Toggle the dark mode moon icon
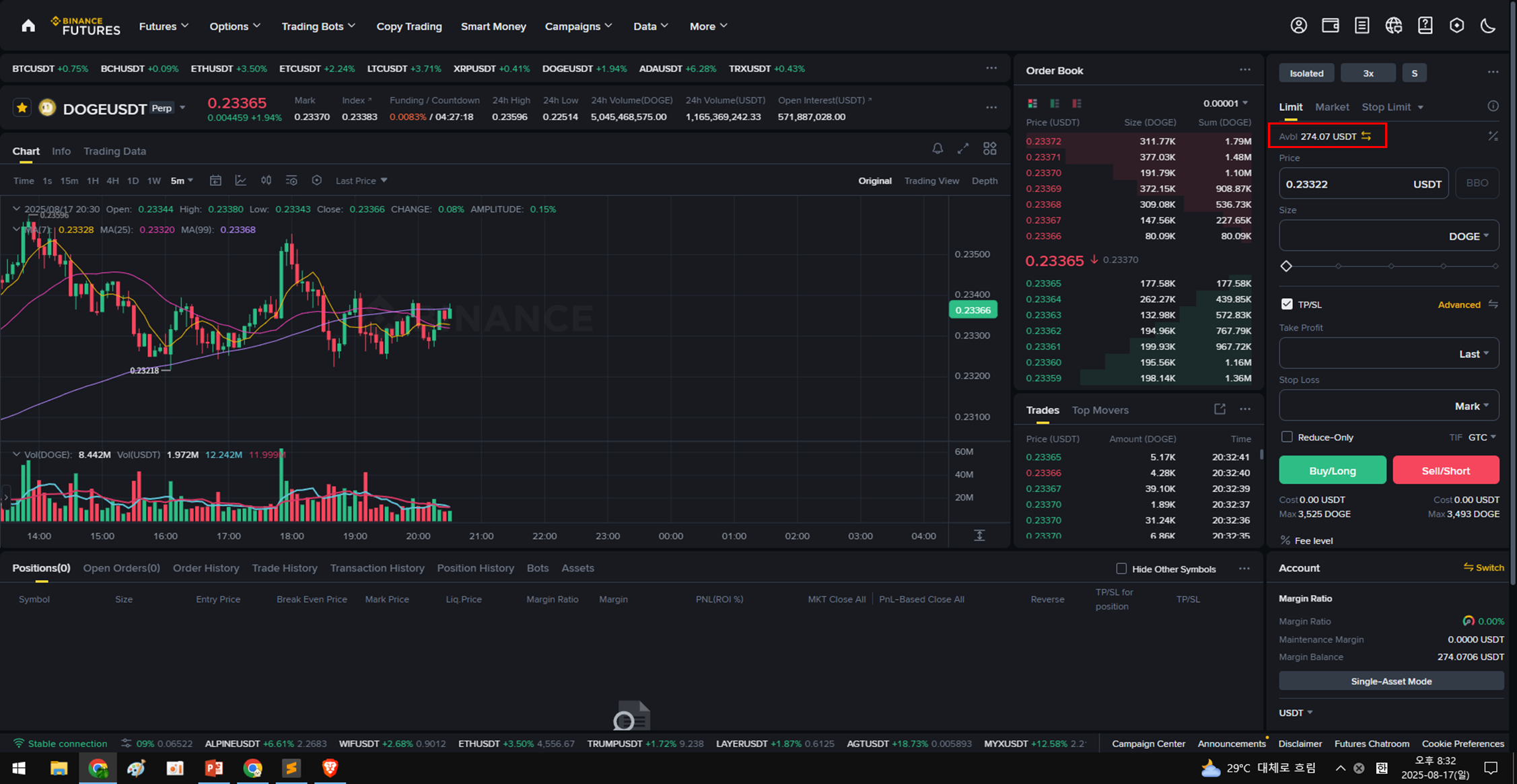The width and height of the screenshot is (1517, 784). pyautogui.click(x=1488, y=26)
